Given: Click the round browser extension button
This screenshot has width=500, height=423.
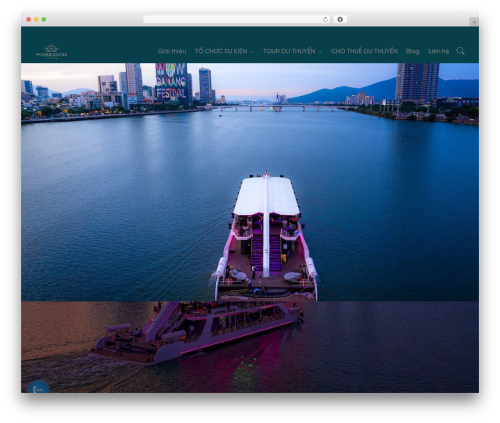Looking at the screenshot, I should [340, 19].
